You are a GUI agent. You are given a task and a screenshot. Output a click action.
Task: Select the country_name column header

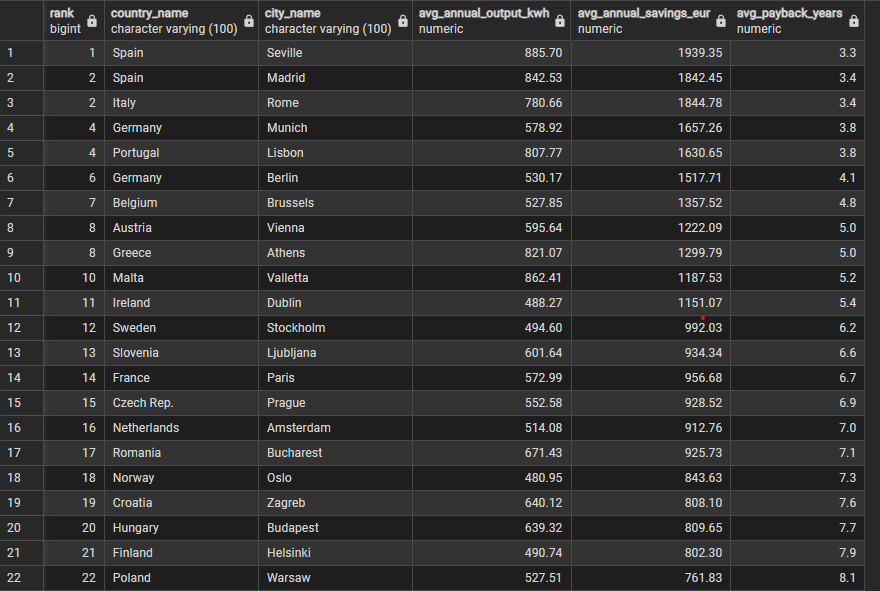(181, 21)
